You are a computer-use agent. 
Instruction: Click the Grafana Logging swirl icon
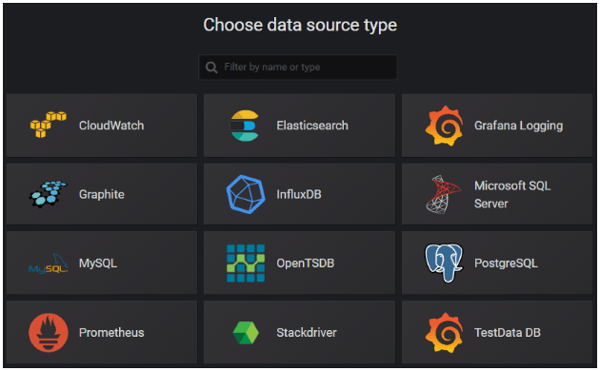coord(444,126)
